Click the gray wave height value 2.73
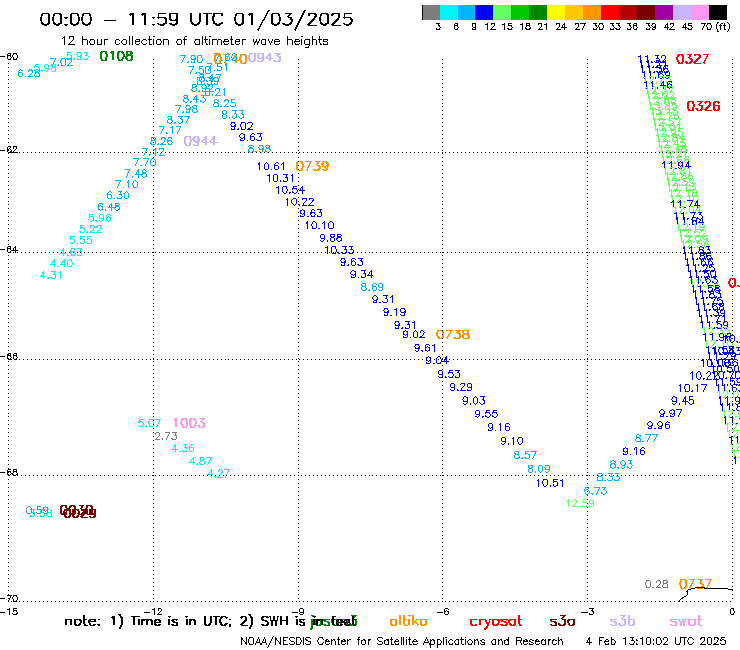Viewport: 740px width, 650px height. point(166,436)
